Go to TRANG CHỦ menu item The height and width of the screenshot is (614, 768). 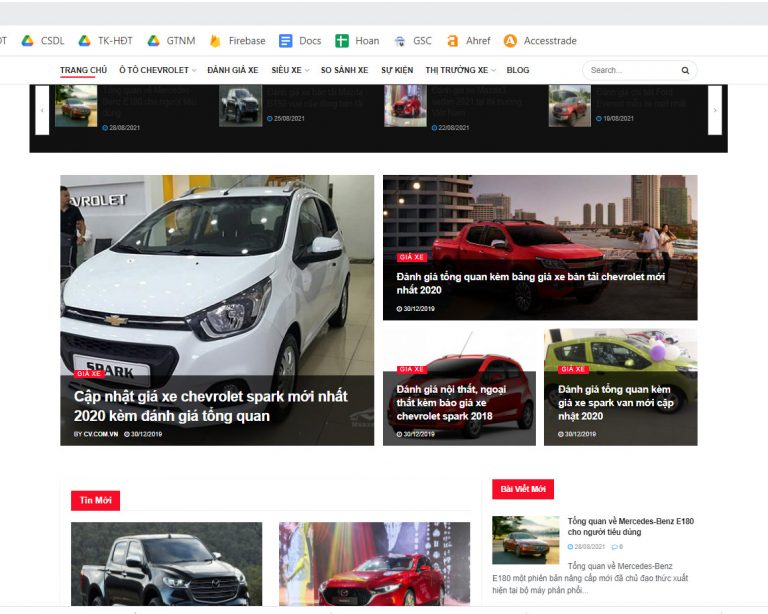[83, 70]
